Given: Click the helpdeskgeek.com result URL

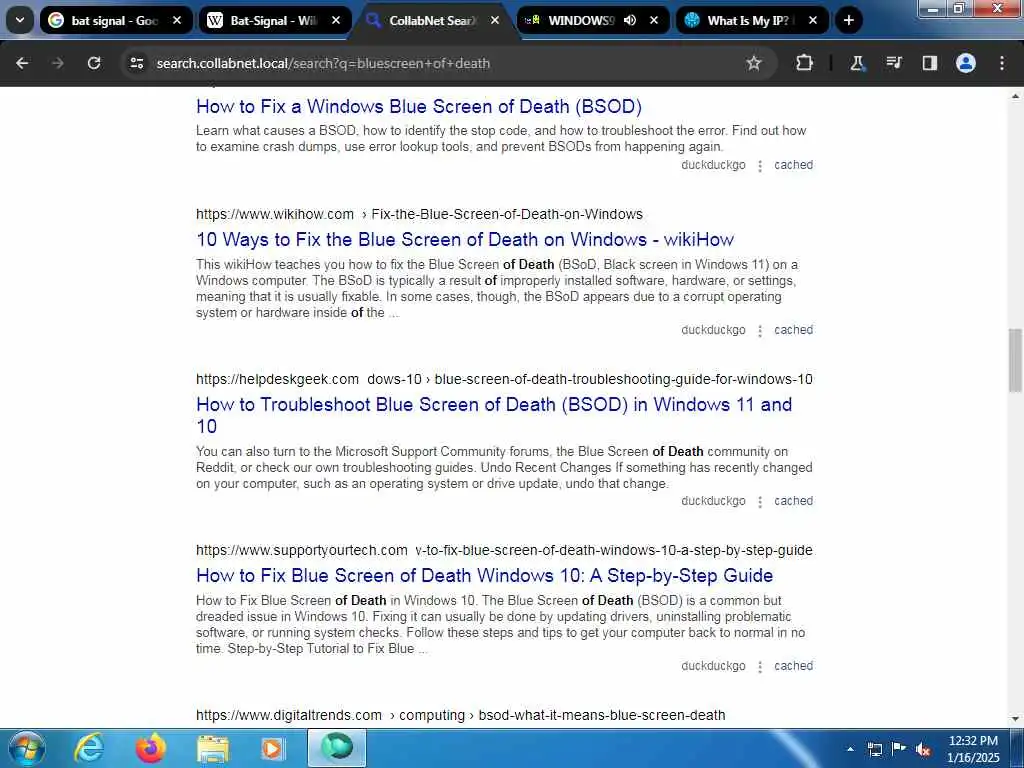Looking at the screenshot, I should pyautogui.click(x=504, y=379).
